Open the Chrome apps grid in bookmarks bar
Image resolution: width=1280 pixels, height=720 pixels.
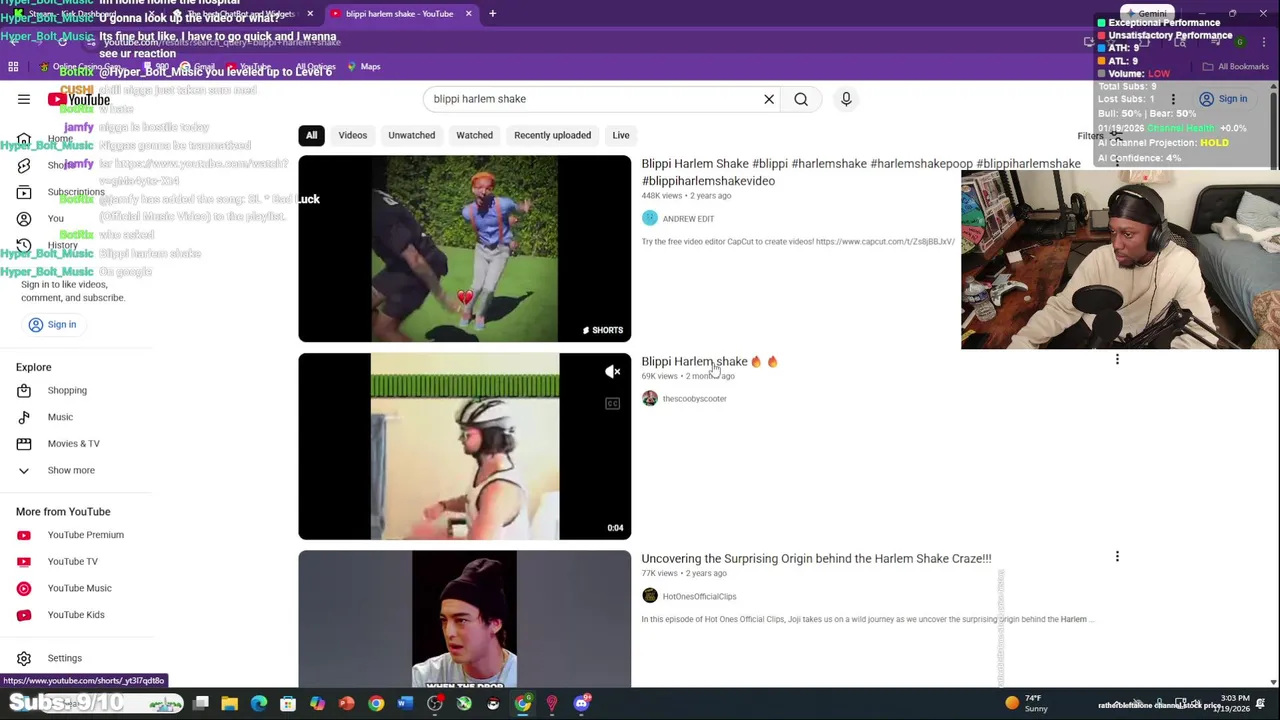pyautogui.click(x=13, y=67)
